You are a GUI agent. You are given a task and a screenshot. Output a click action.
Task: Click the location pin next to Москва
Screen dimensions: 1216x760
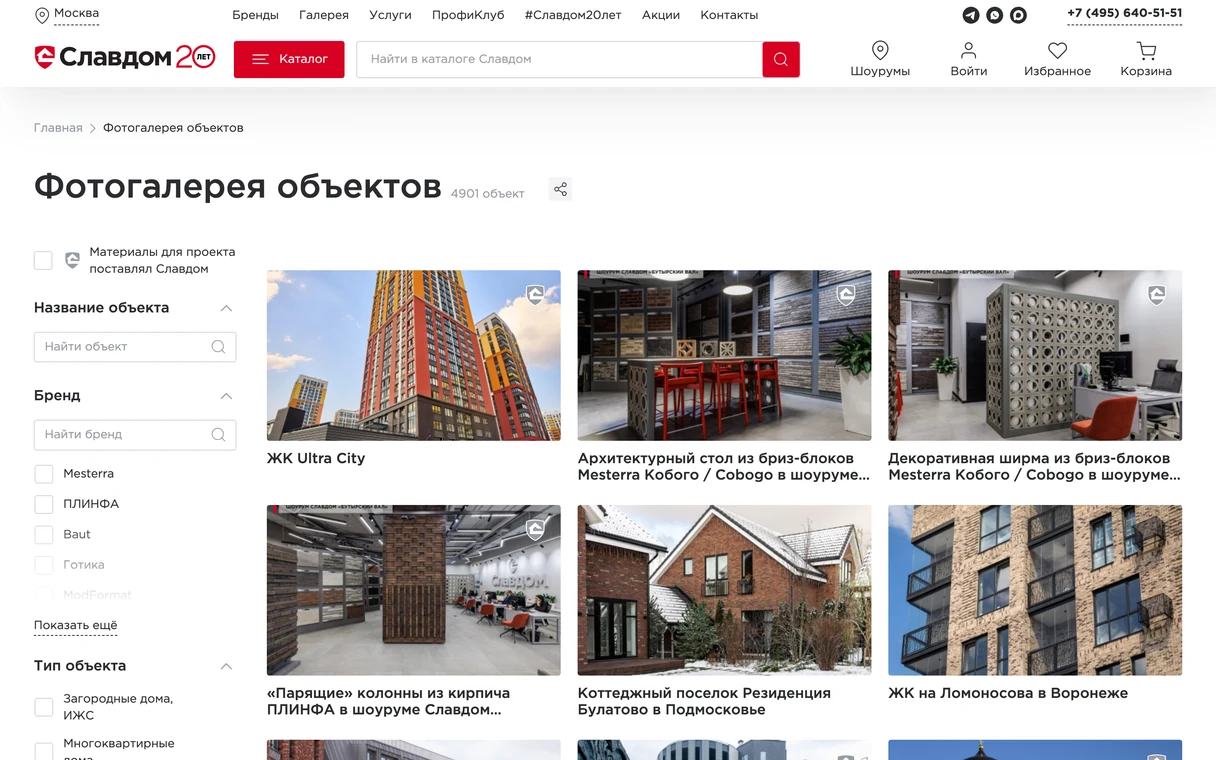coord(42,15)
